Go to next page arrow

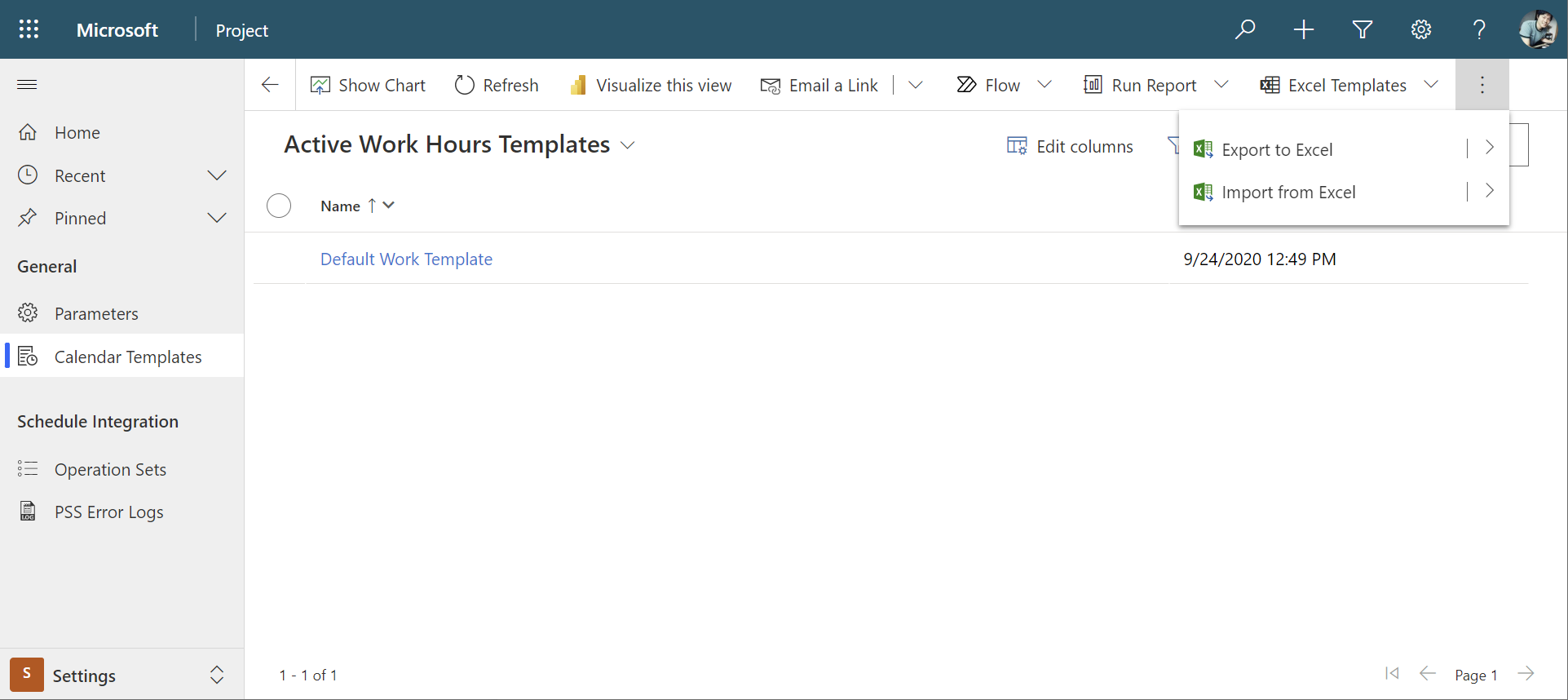1526,673
